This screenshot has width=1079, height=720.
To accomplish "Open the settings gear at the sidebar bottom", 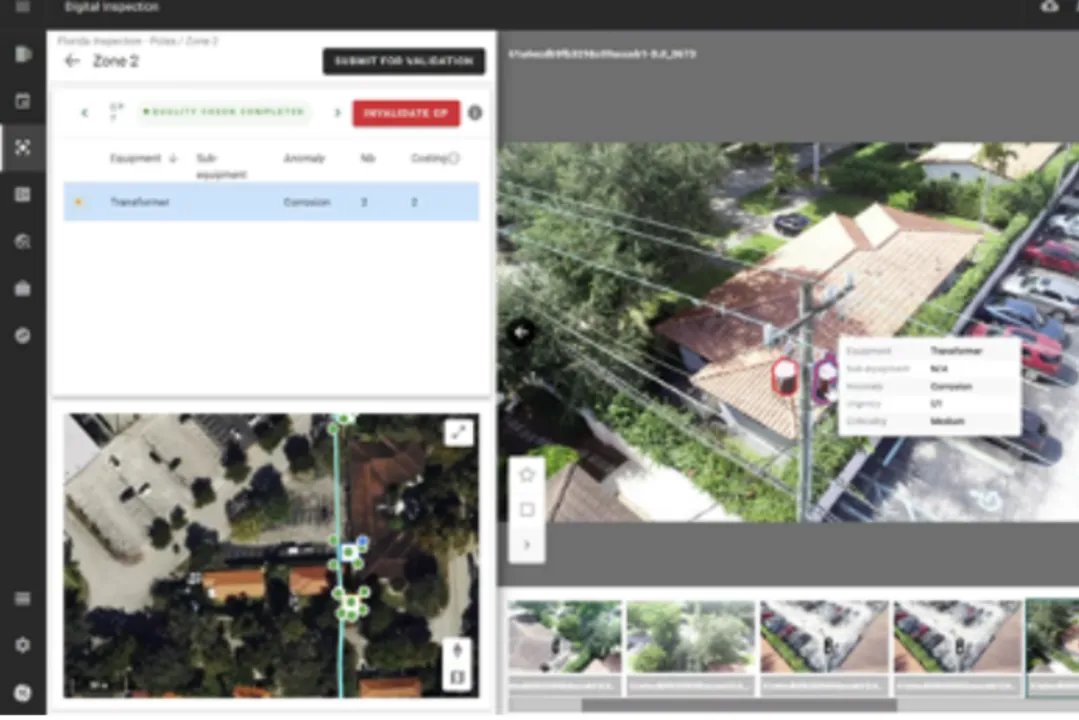I will point(22,645).
